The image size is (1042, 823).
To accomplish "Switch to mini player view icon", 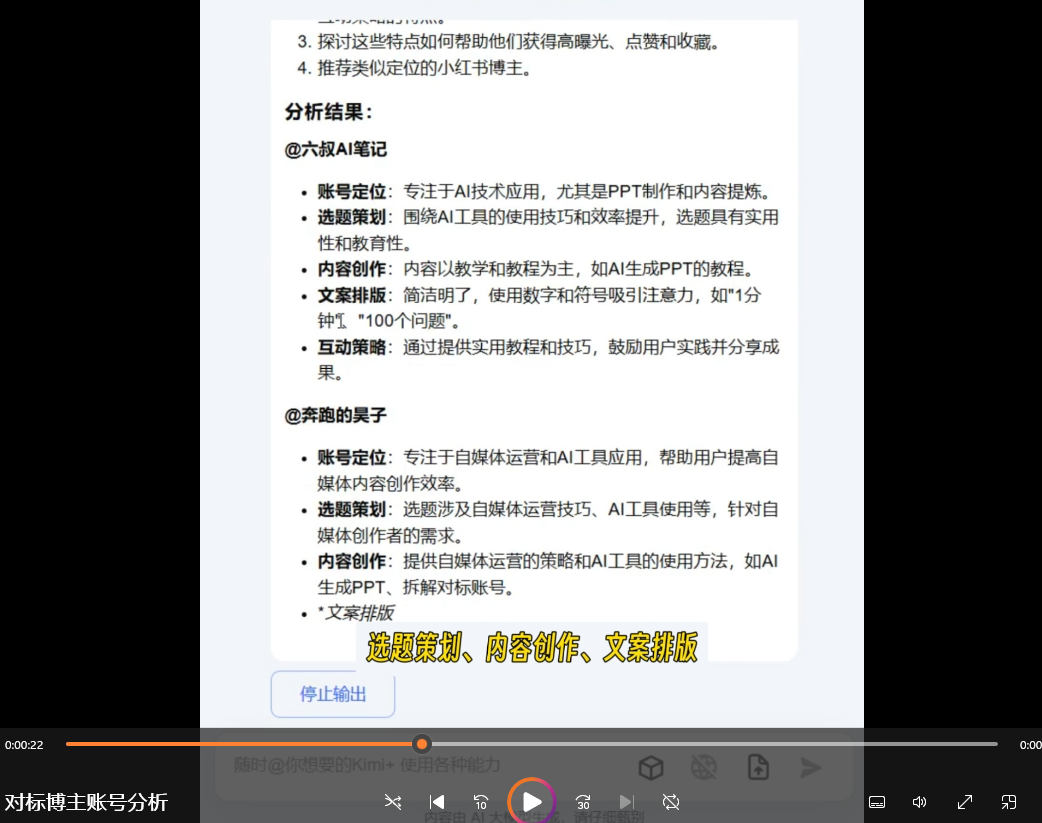I will tap(1008, 802).
